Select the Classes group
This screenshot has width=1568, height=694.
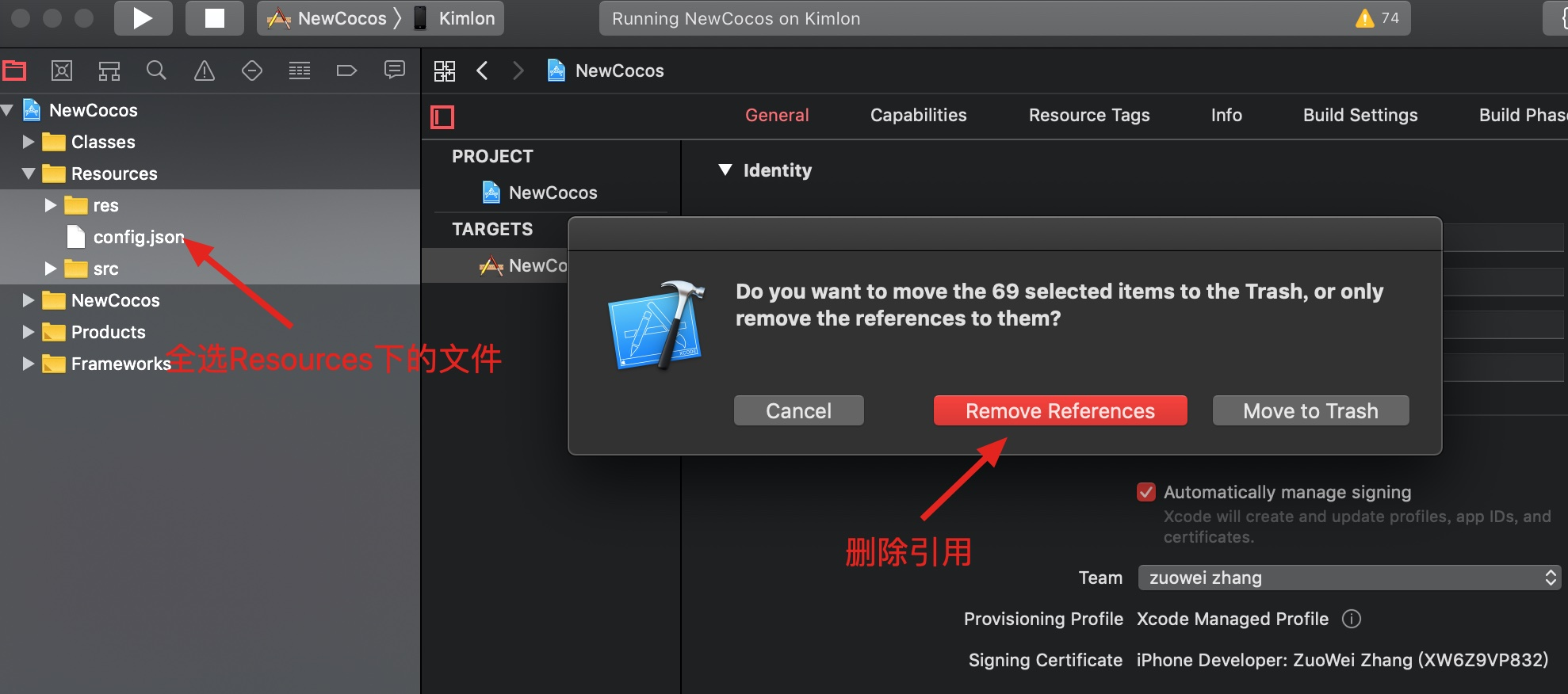[x=210, y=142]
